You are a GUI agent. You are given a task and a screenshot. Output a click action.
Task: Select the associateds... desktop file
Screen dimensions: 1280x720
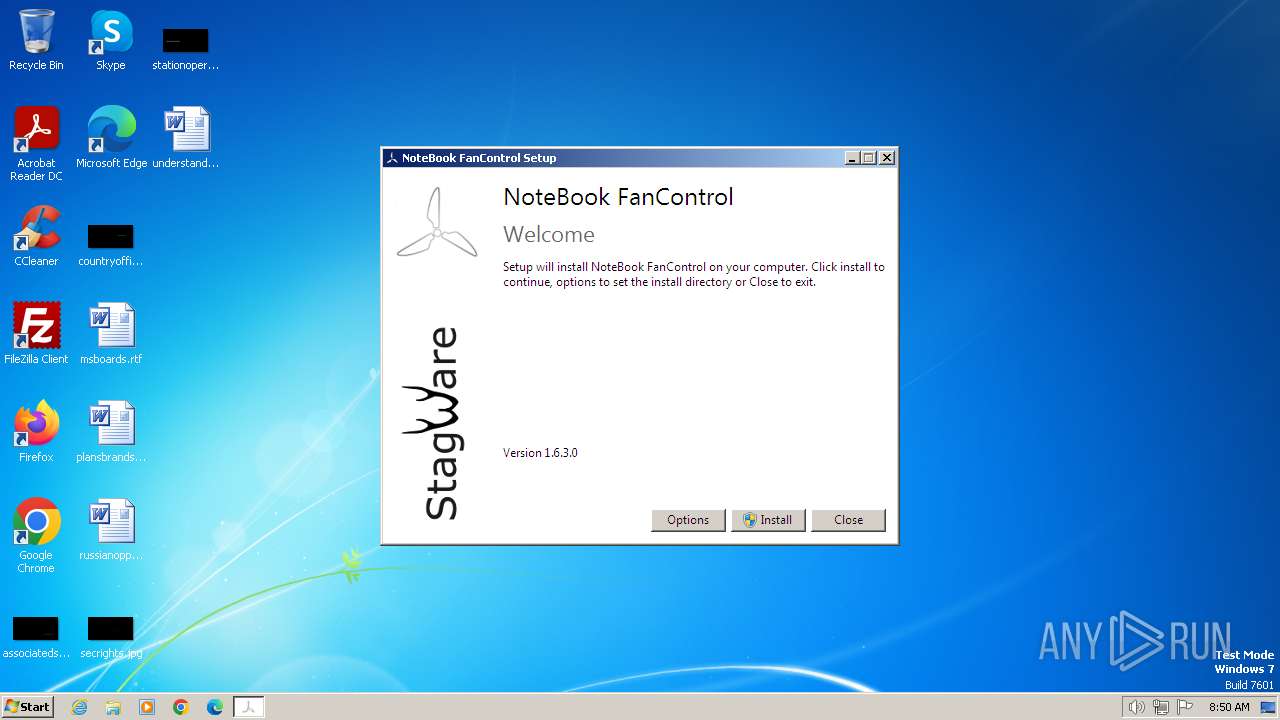coord(36,637)
